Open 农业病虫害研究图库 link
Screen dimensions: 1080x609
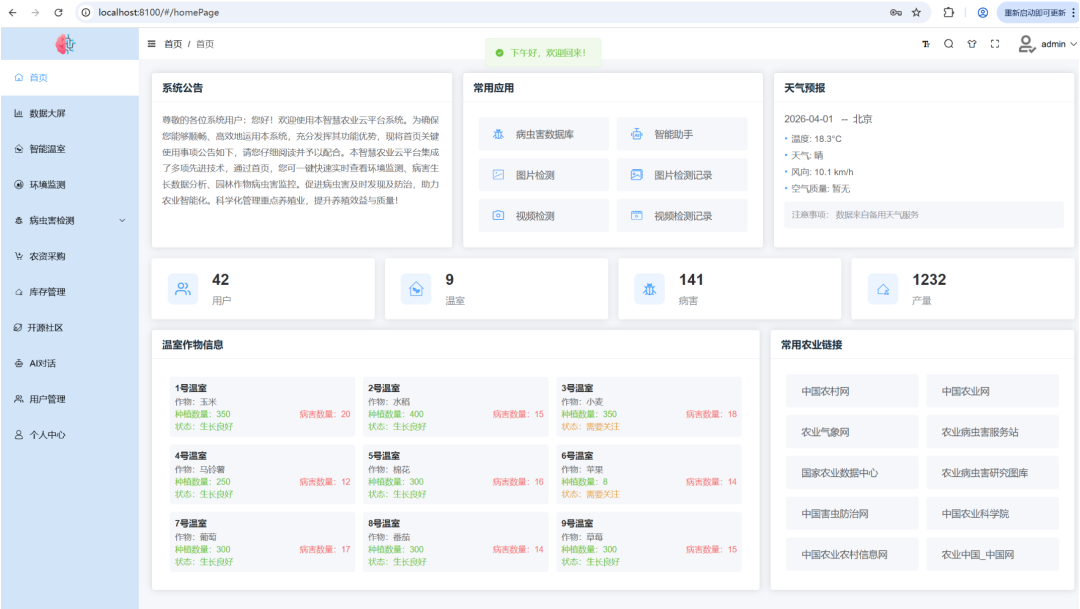coord(993,473)
